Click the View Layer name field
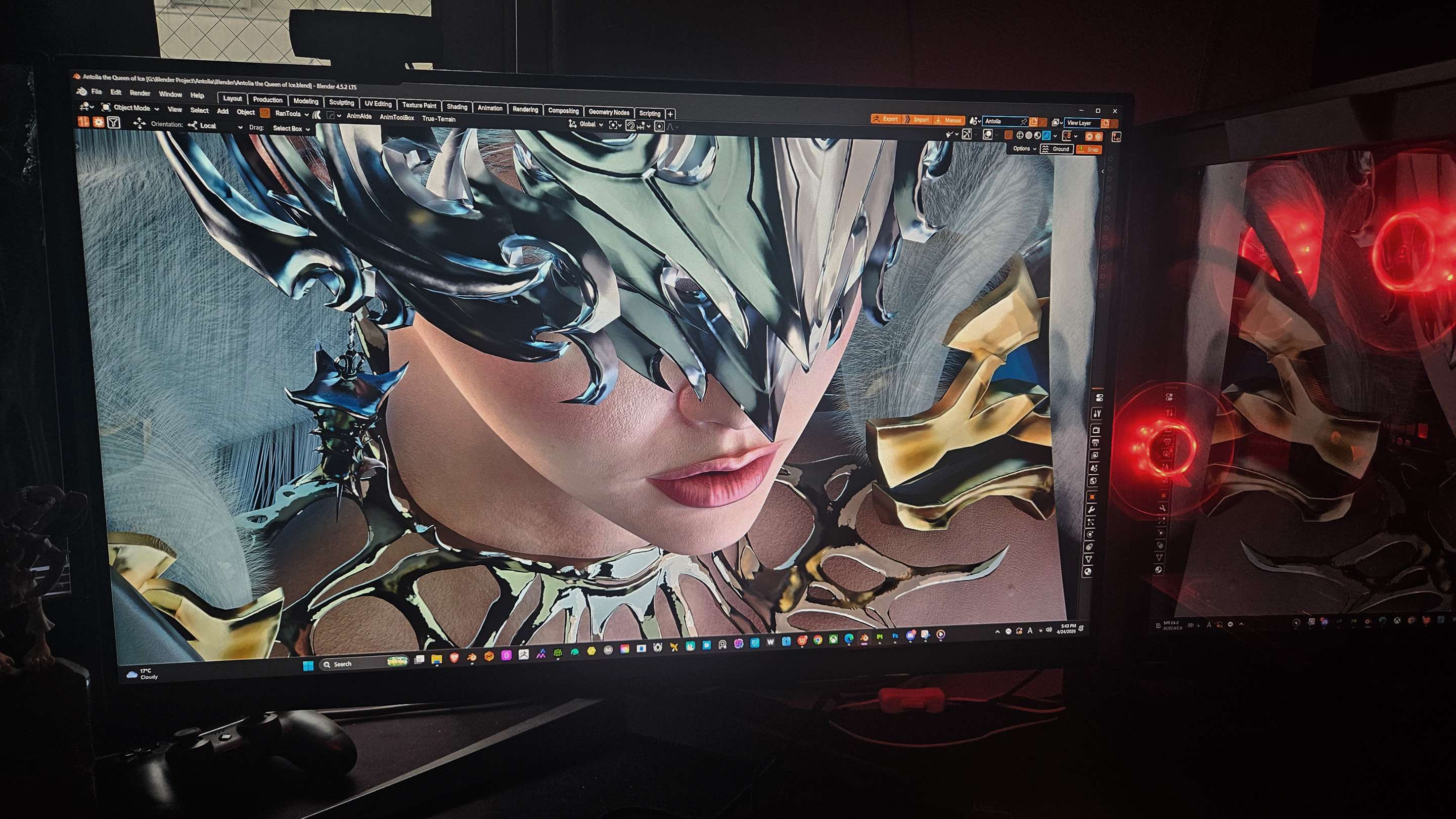This screenshot has width=1456, height=819. [1081, 123]
